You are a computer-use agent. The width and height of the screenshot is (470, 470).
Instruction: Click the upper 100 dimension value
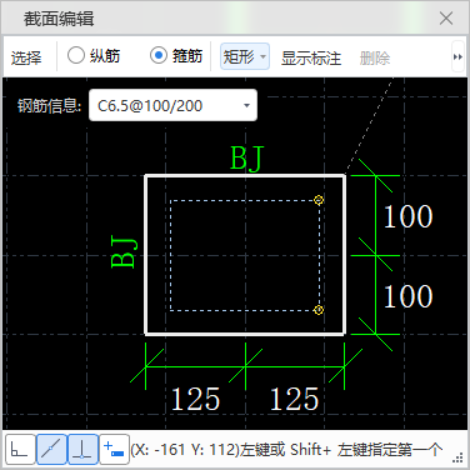pos(408,217)
